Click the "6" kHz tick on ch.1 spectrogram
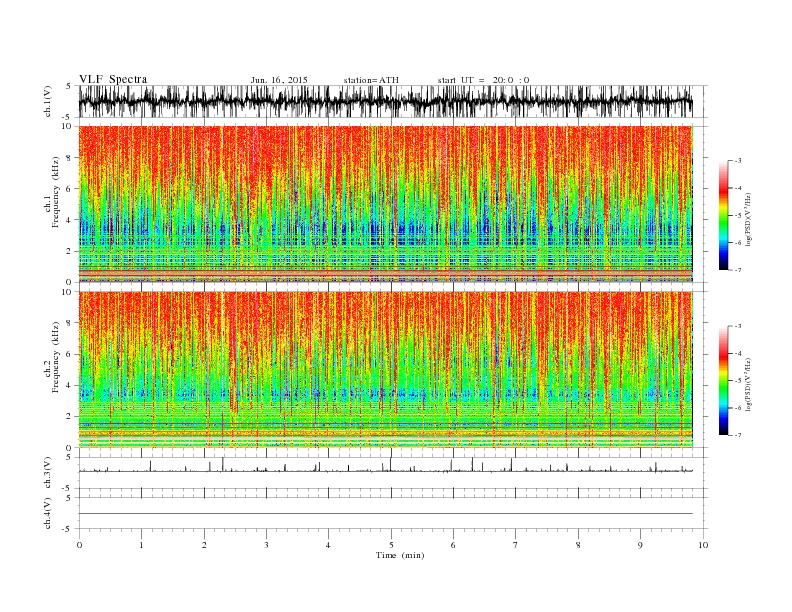Screen dimensions: 792x612 point(70,188)
